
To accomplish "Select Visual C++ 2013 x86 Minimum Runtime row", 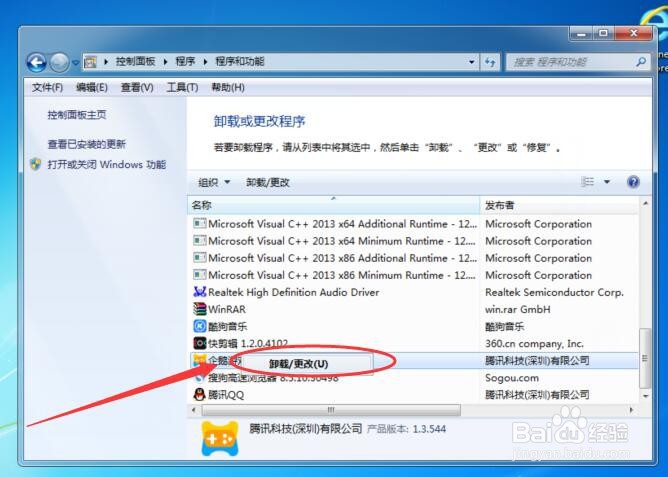I will pyautogui.click(x=413, y=275).
